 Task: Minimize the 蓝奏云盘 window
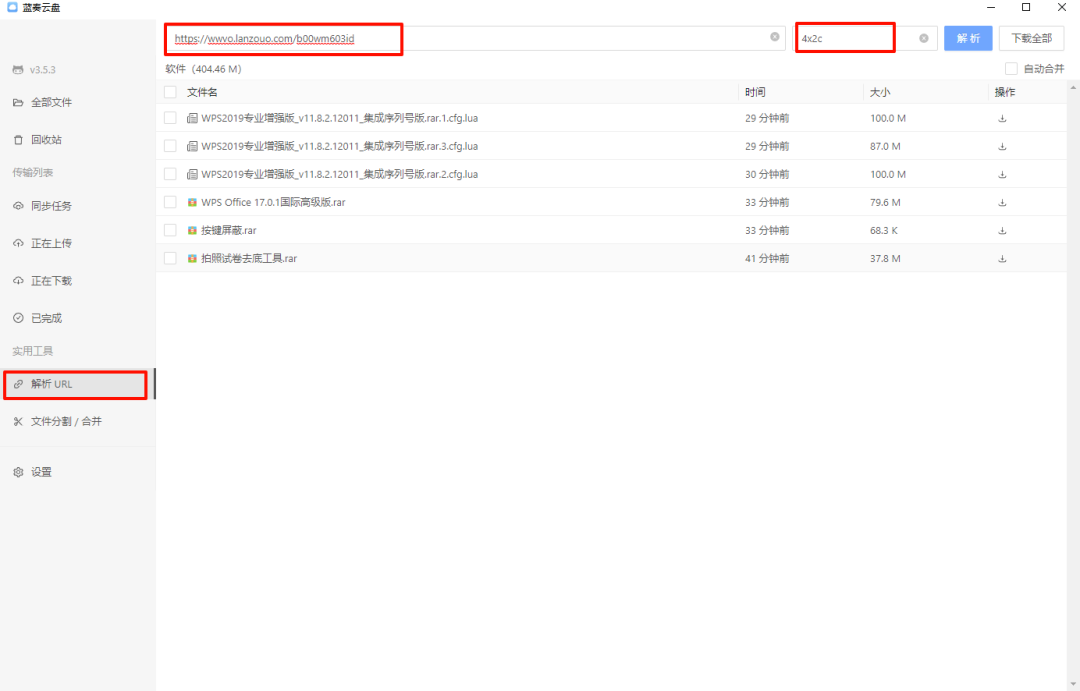click(x=991, y=7)
